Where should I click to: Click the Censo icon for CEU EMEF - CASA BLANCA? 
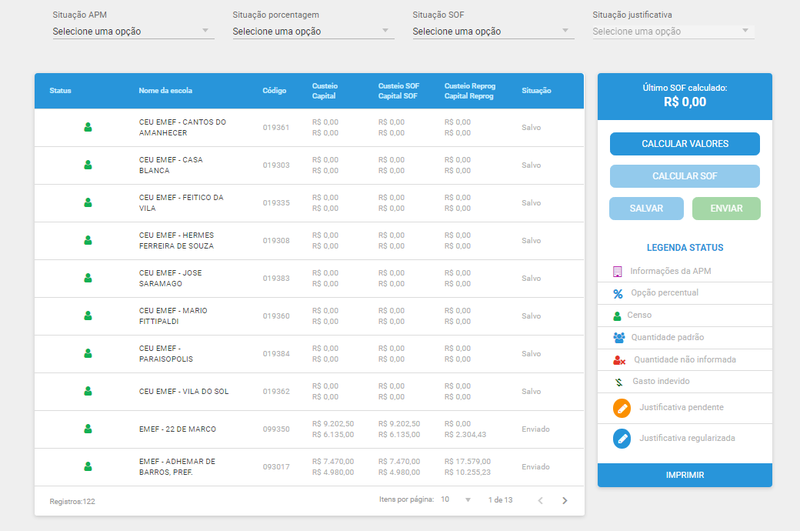88,165
